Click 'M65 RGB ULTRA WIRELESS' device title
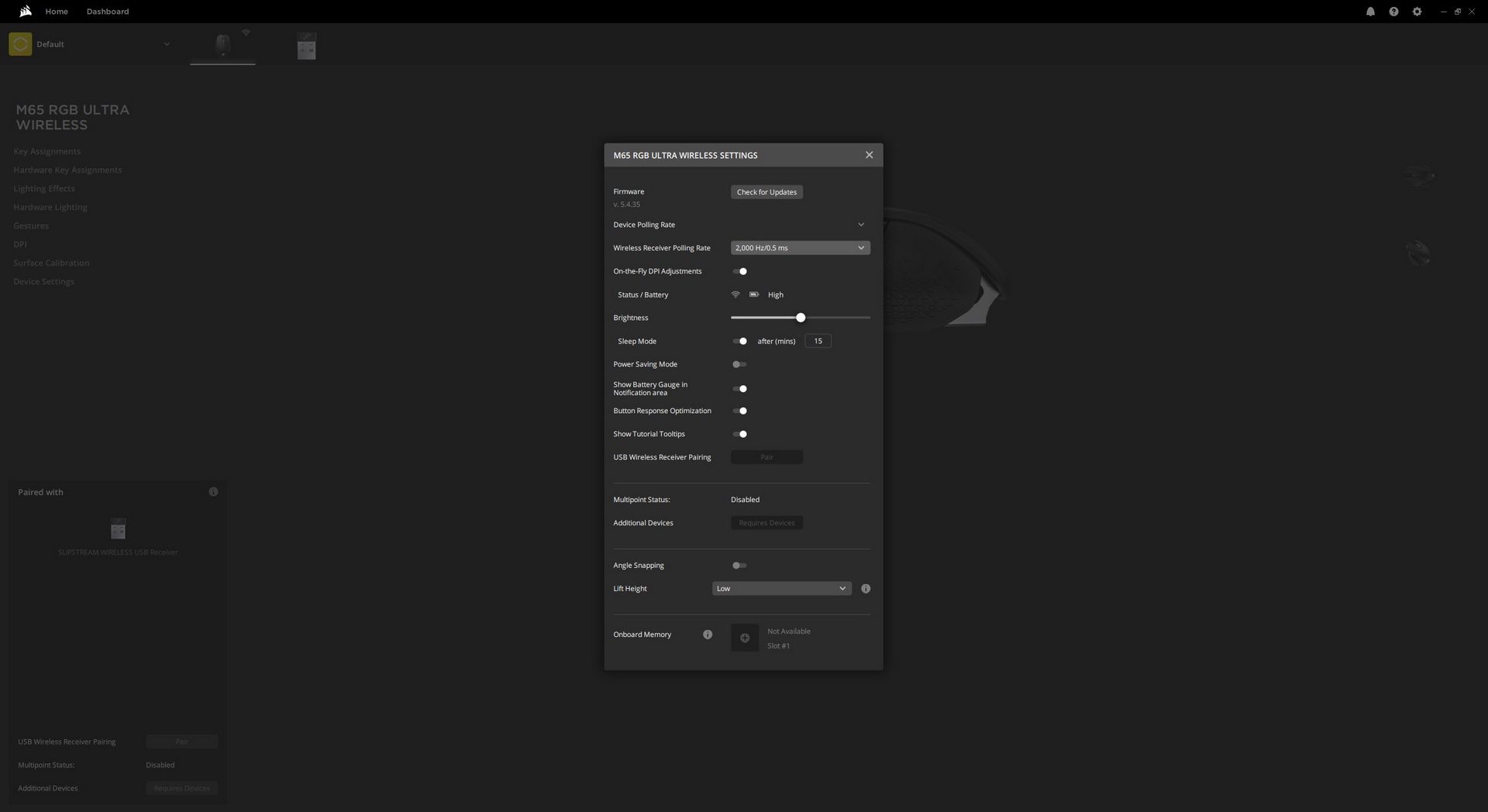The image size is (1488, 812). (73, 117)
